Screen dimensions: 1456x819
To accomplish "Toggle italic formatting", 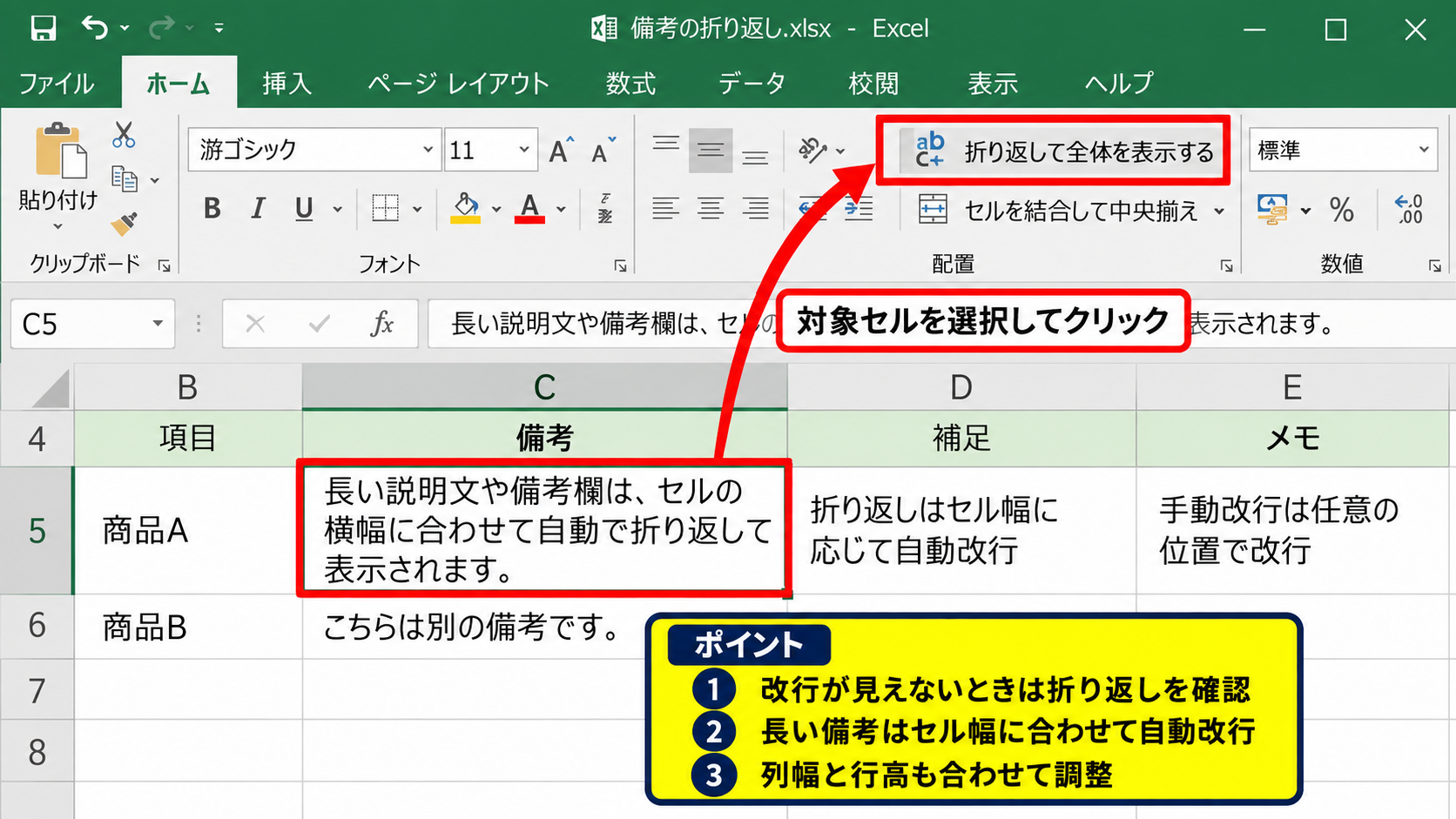I will click(x=258, y=208).
